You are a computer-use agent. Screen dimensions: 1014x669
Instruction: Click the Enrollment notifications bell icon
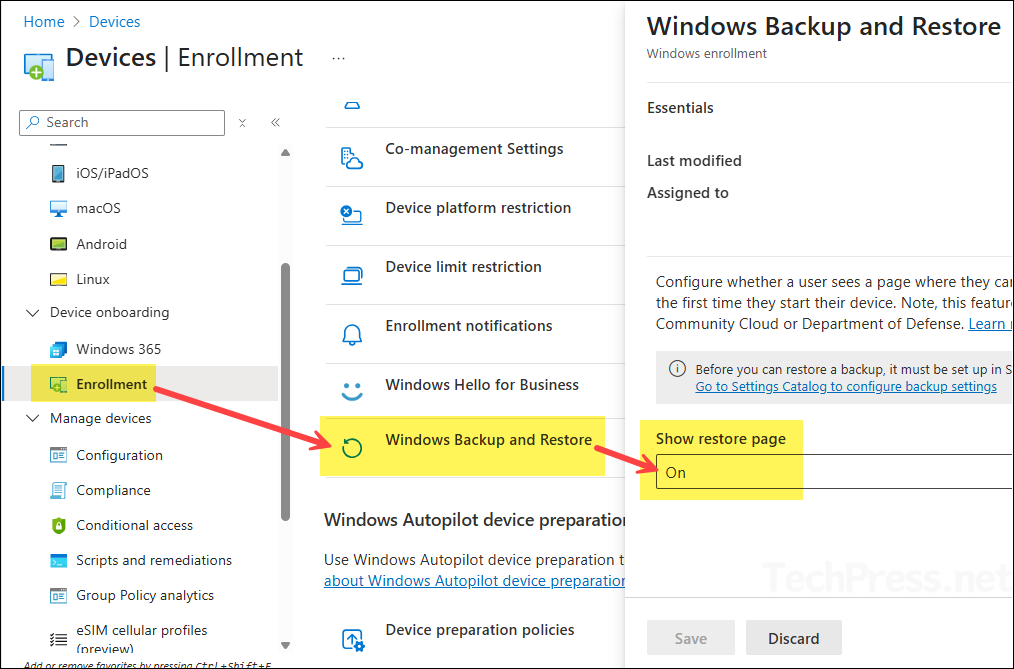[x=351, y=334]
